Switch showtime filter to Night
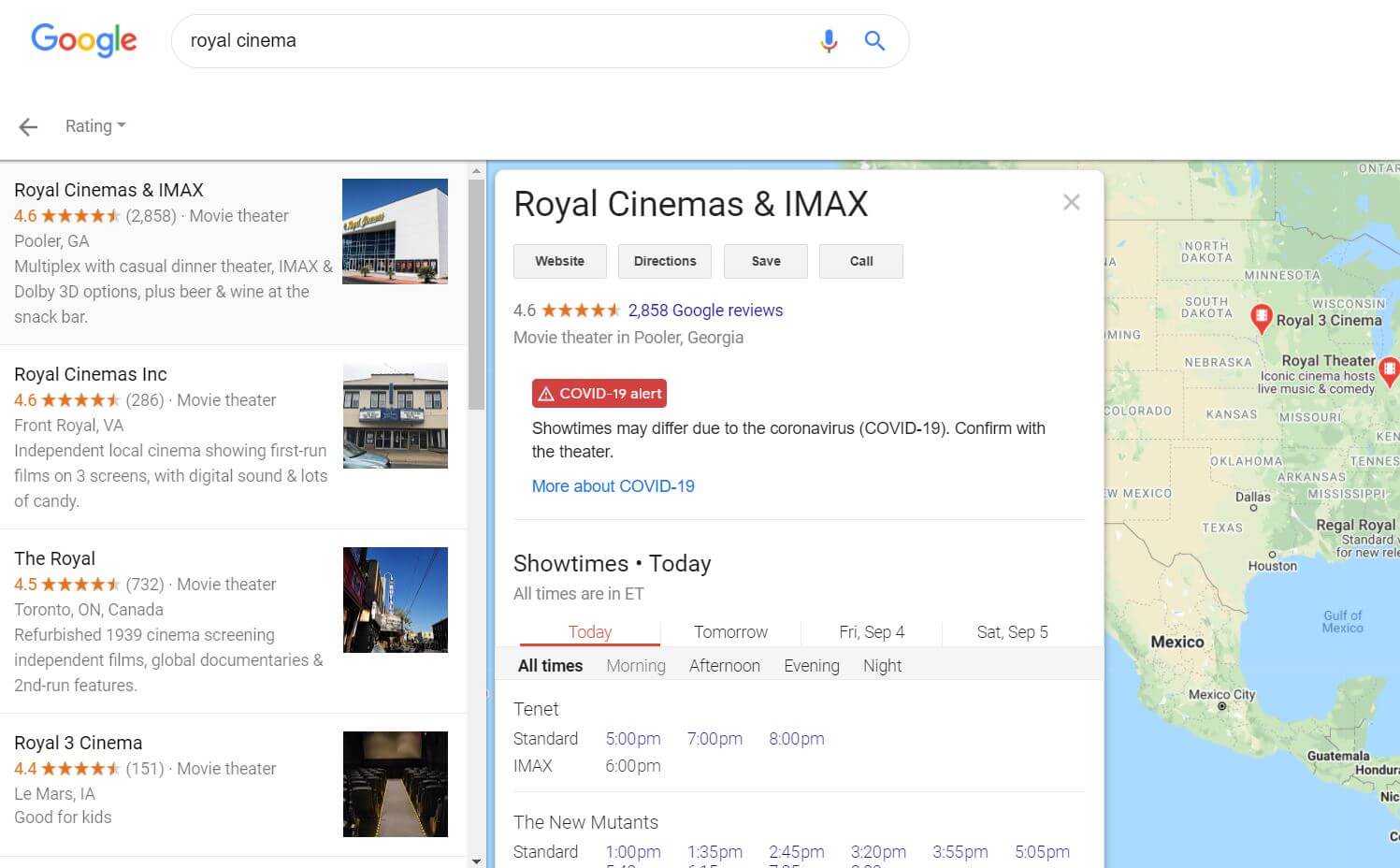 [882, 665]
